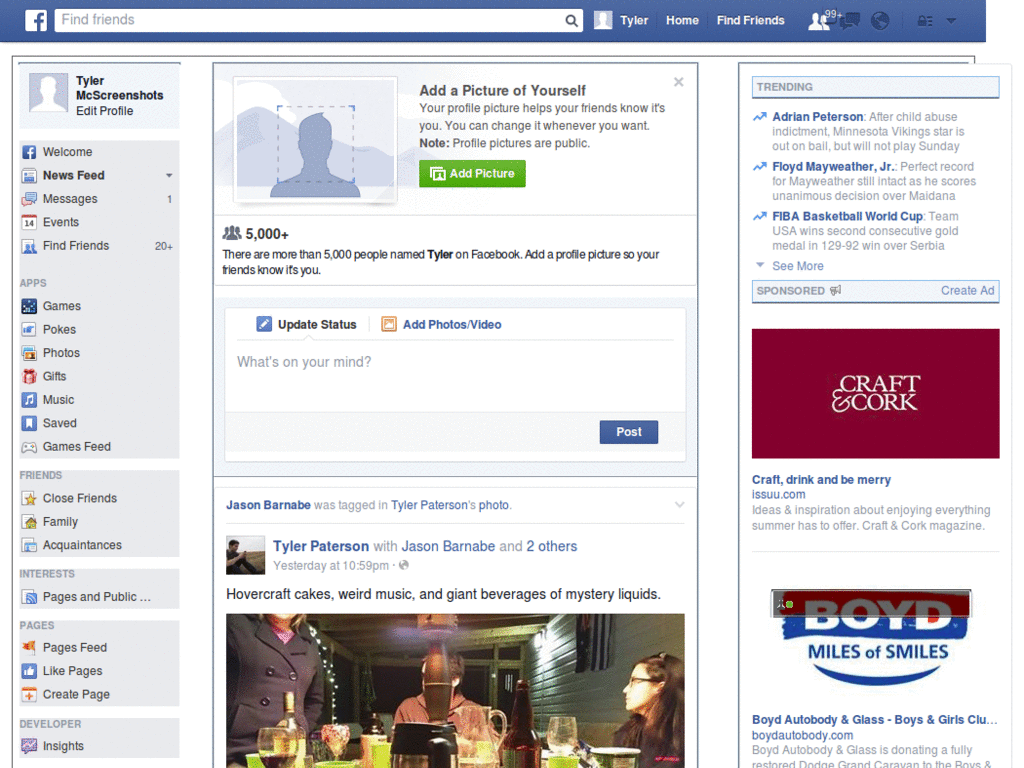Click the Photos app icon

[29, 353]
